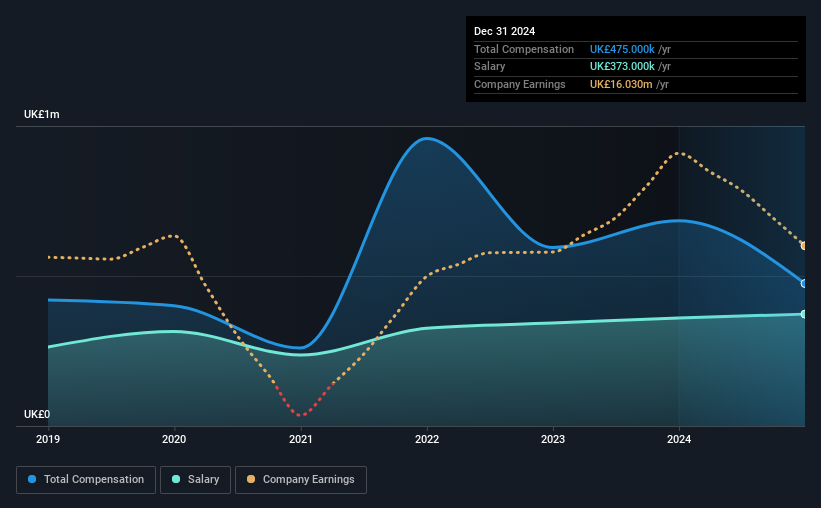Click the blue Total Compensation legend dot
The width and height of the screenshot is (821, 508).
[x=32, y=479]
